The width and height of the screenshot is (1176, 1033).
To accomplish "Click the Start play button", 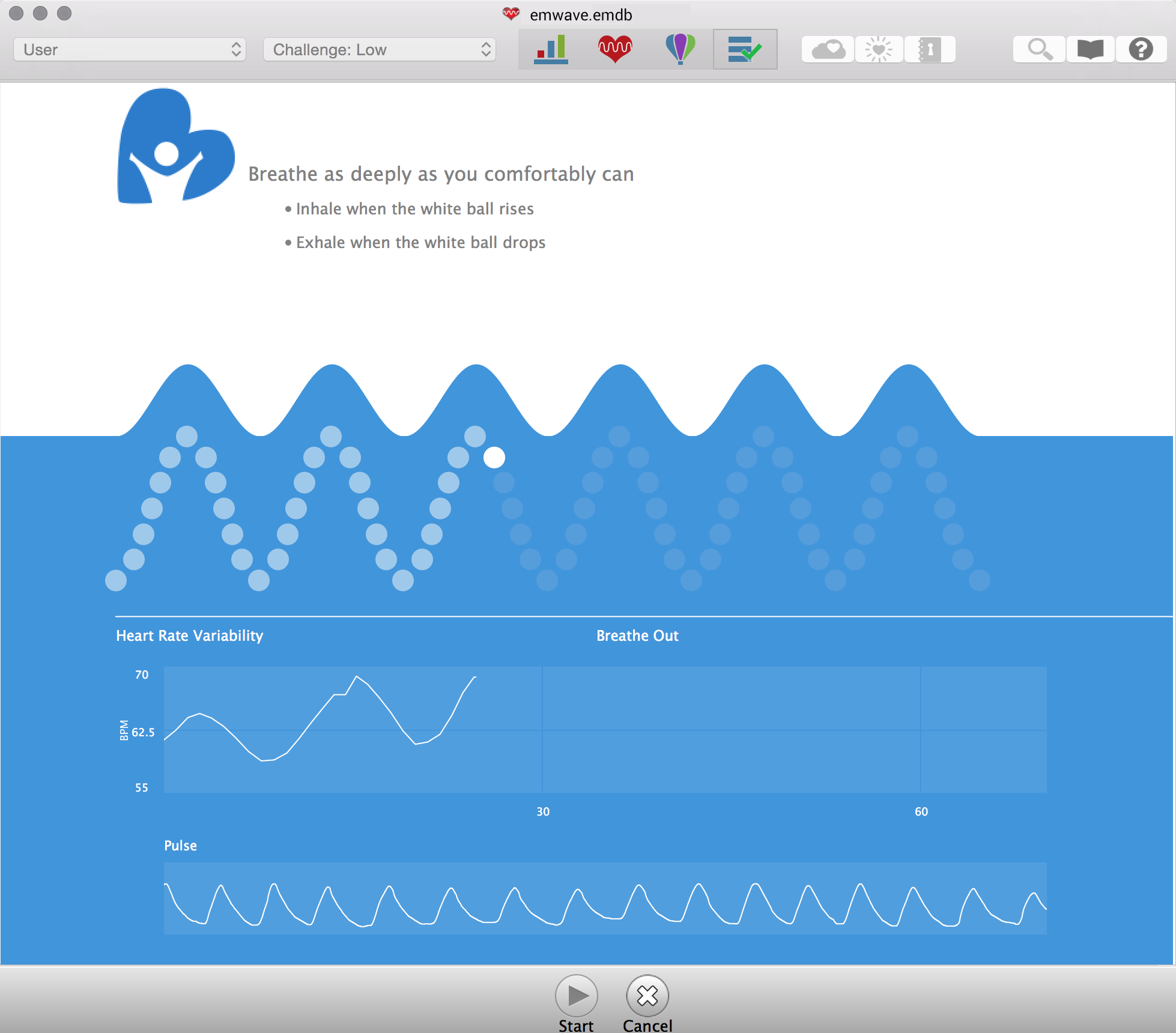I will 576,996.
